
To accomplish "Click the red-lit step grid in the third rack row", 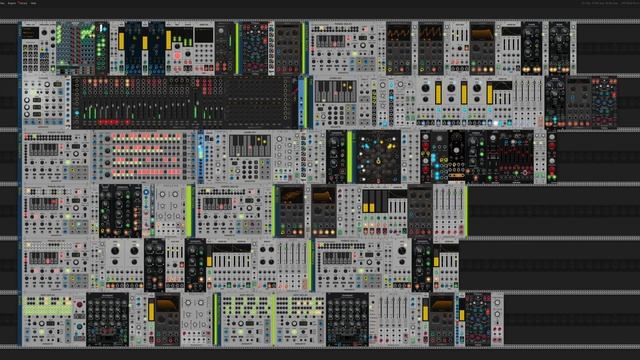I will click(x=147, y=155).
